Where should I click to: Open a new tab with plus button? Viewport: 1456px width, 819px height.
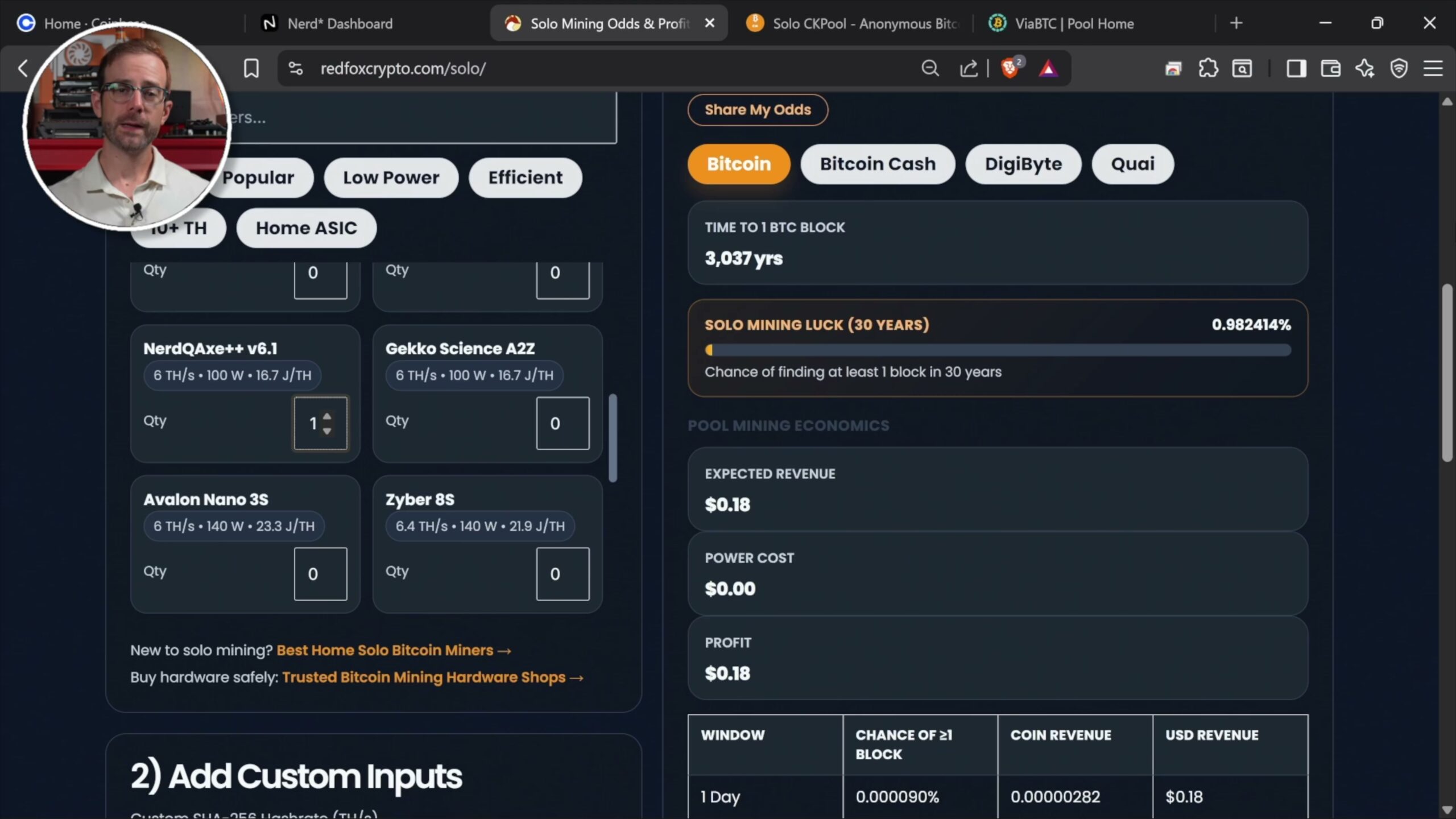point(1236,23)
